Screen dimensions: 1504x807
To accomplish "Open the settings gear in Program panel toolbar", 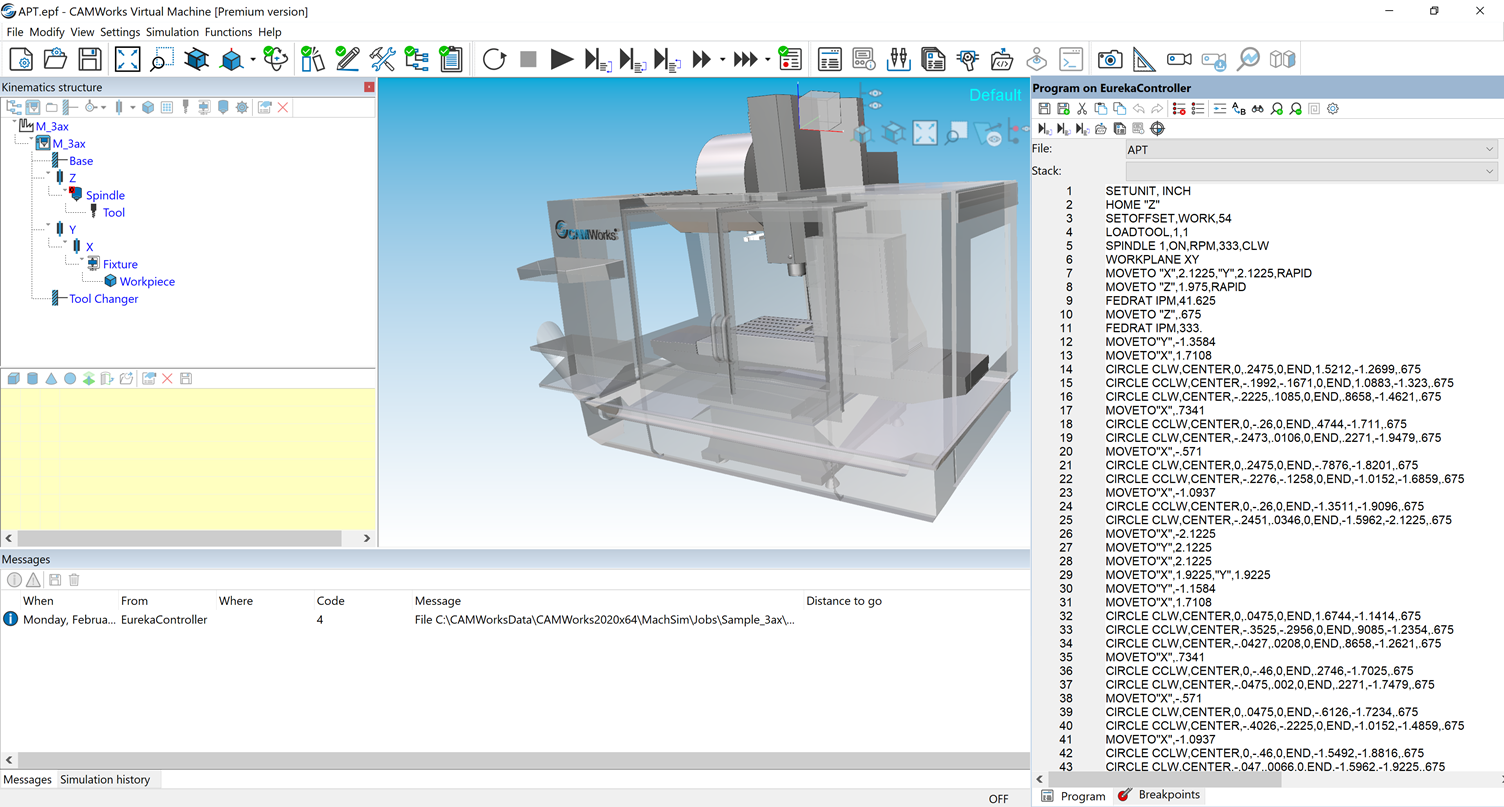I will pyautogui.click(x=1332, y=108).
